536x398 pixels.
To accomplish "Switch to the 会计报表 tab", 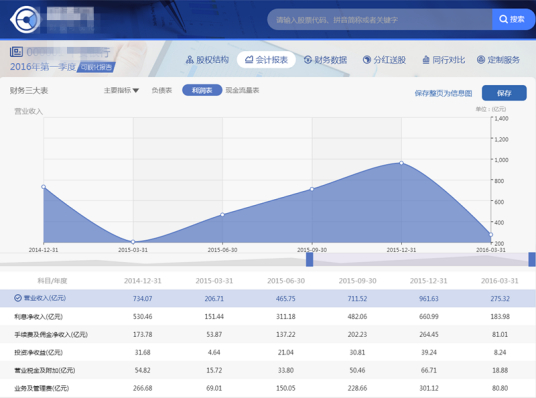I will coord(266,60).
